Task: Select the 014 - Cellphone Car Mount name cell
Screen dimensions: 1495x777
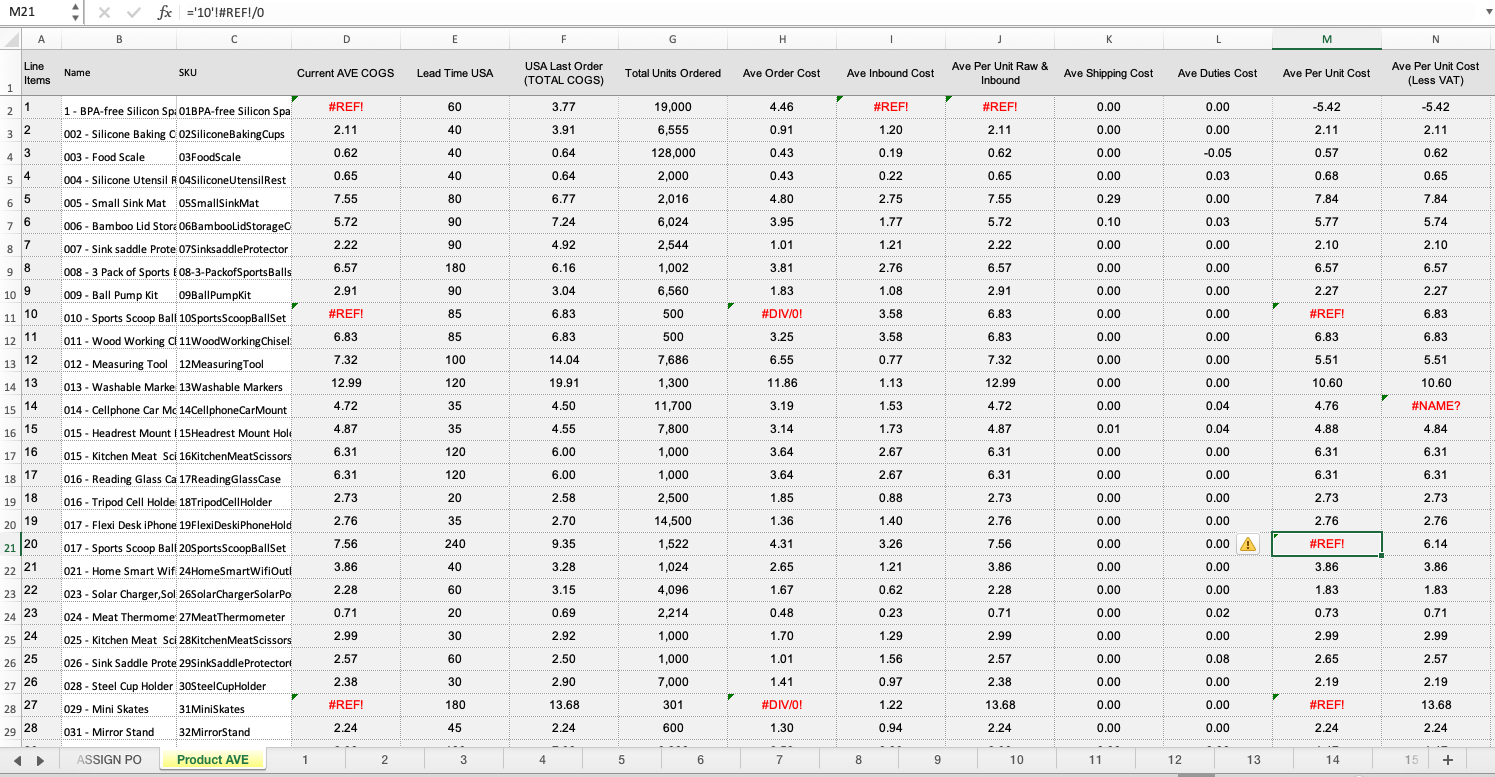Action: tap(119, 406)
